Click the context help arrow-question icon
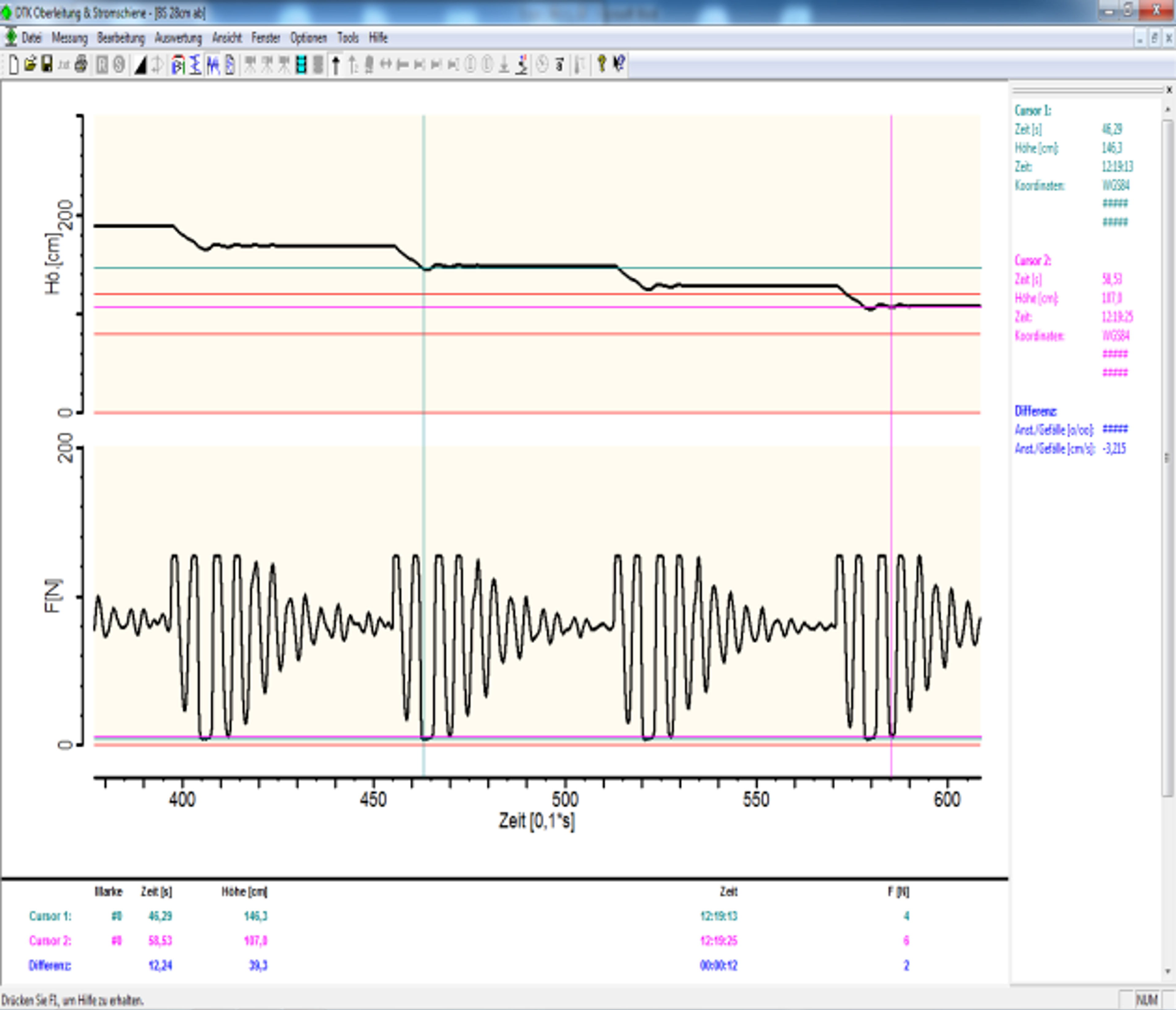 click(x=619, y=64)
